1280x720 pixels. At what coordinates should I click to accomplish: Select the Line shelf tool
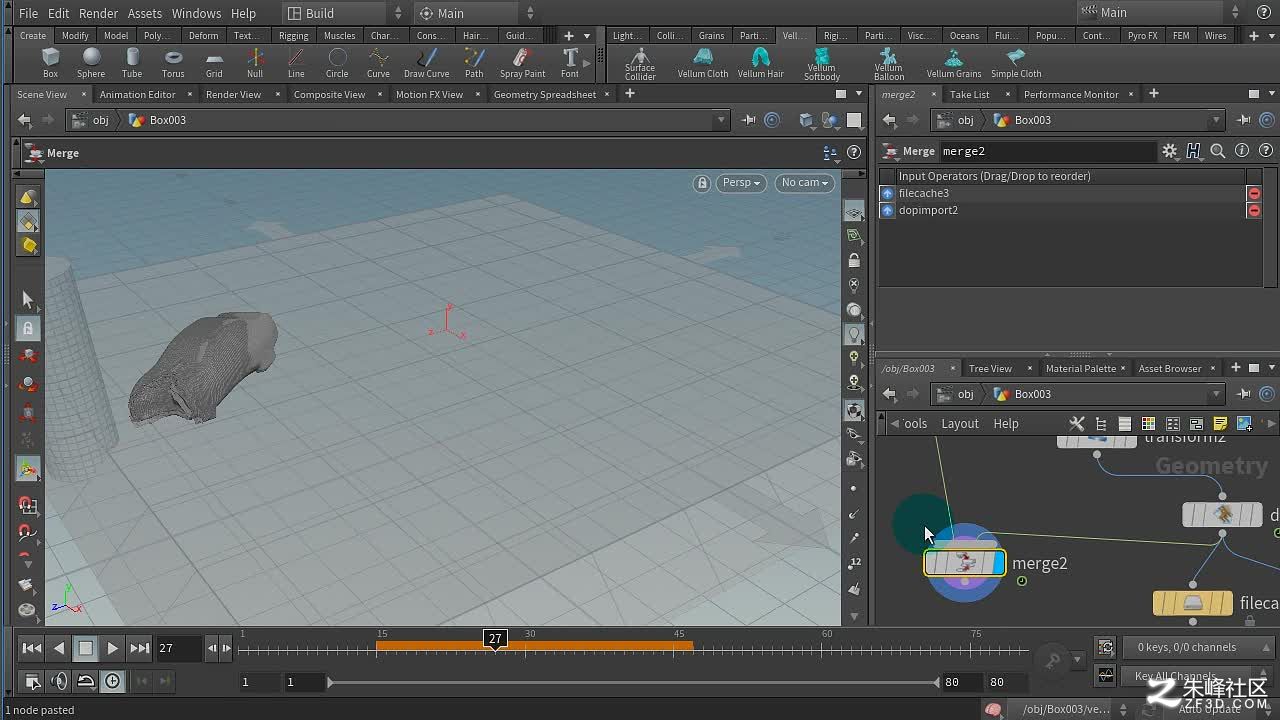coord(296,63)
